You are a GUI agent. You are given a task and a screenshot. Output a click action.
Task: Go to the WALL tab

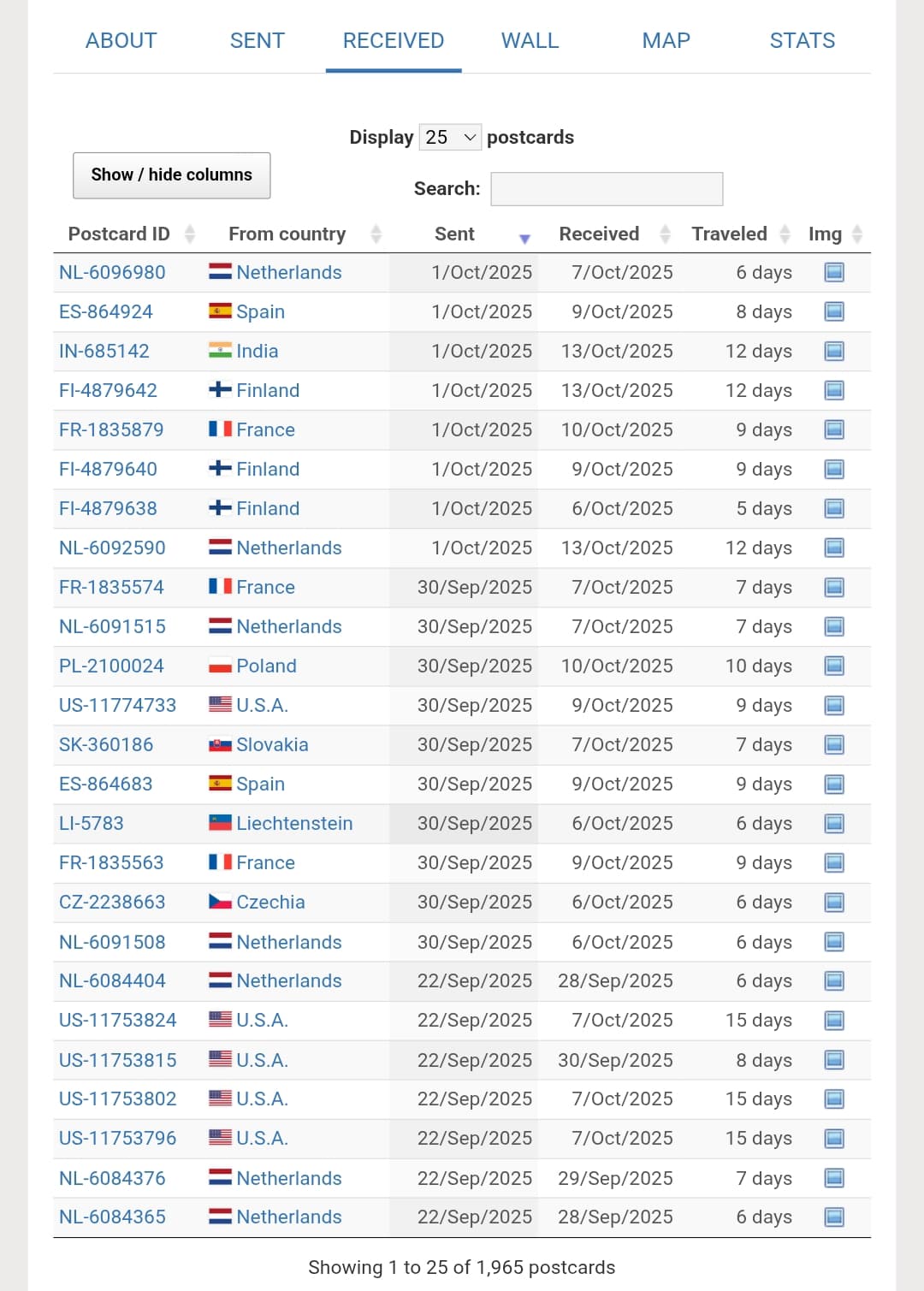tap(530, 40)
